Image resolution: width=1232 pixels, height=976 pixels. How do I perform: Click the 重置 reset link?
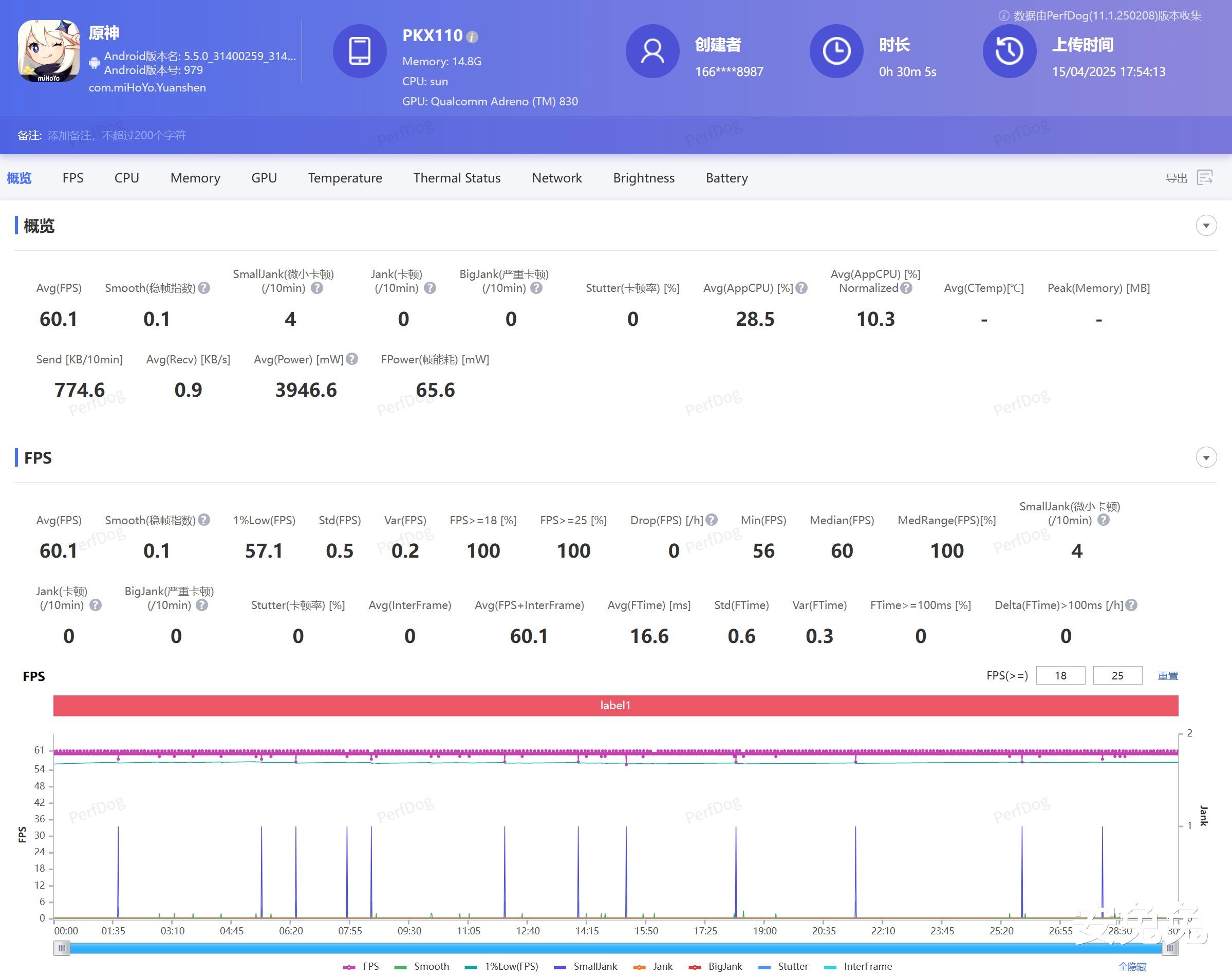coord(1167,675)
